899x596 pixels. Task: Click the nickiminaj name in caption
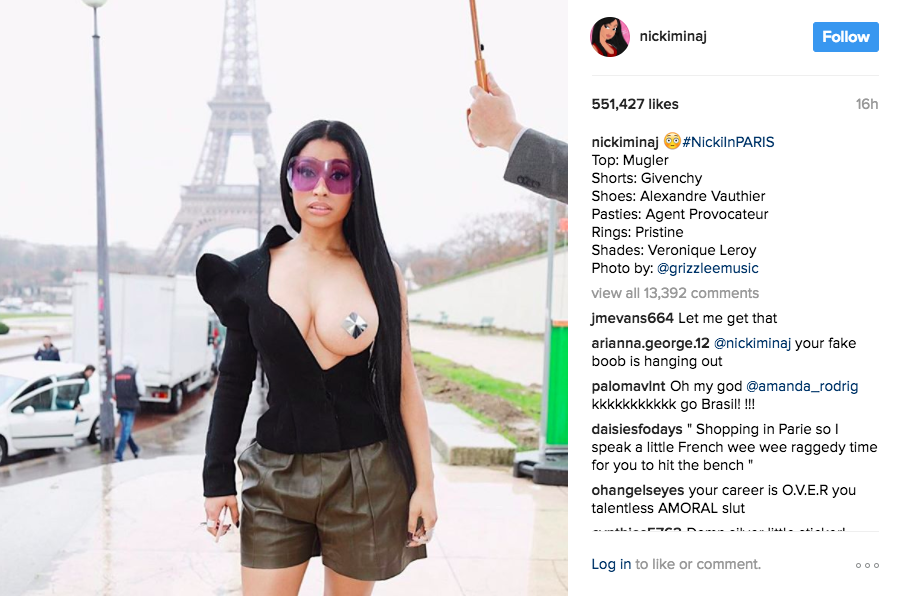625,142
